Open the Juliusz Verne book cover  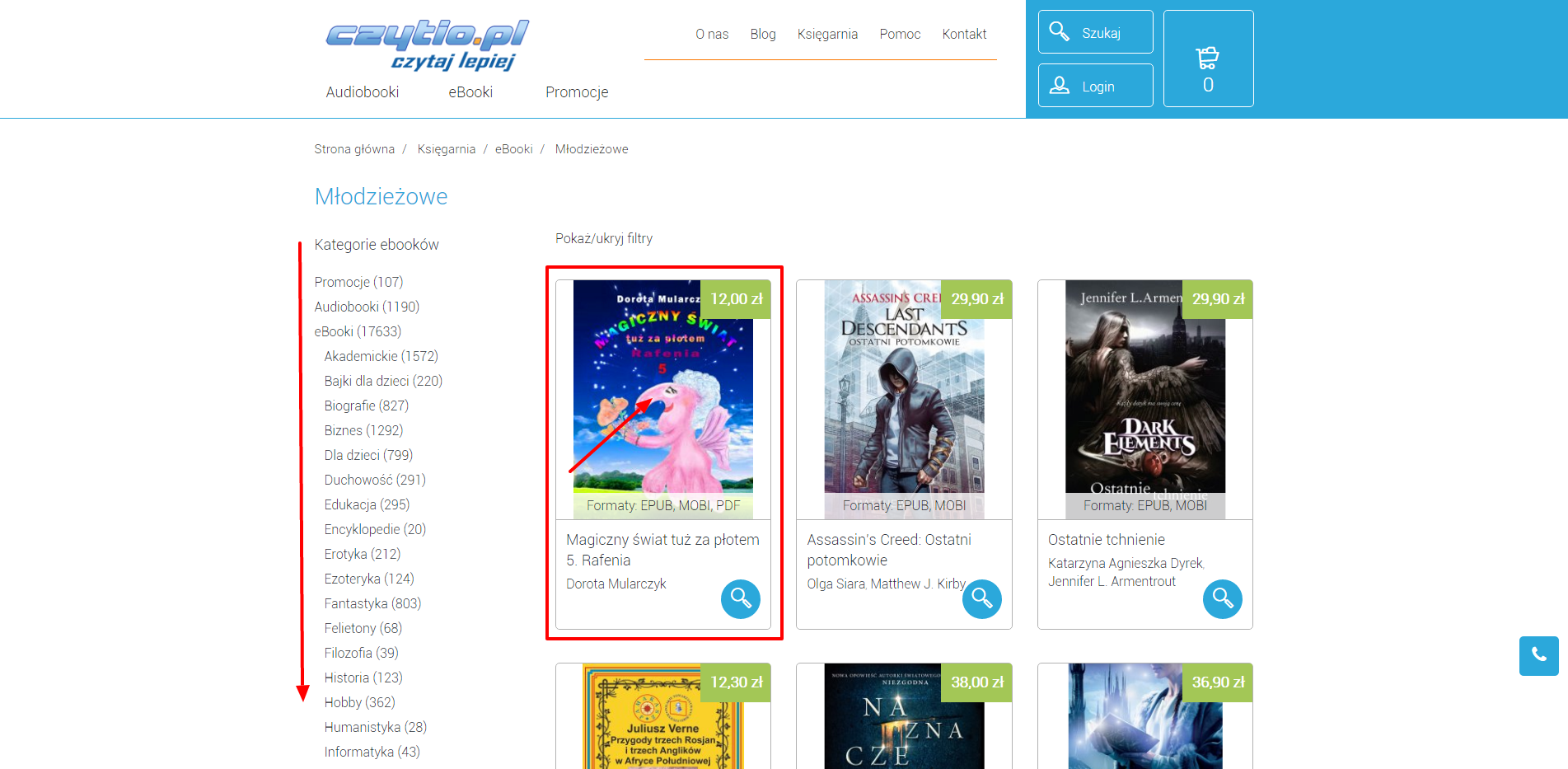[663, 715]
